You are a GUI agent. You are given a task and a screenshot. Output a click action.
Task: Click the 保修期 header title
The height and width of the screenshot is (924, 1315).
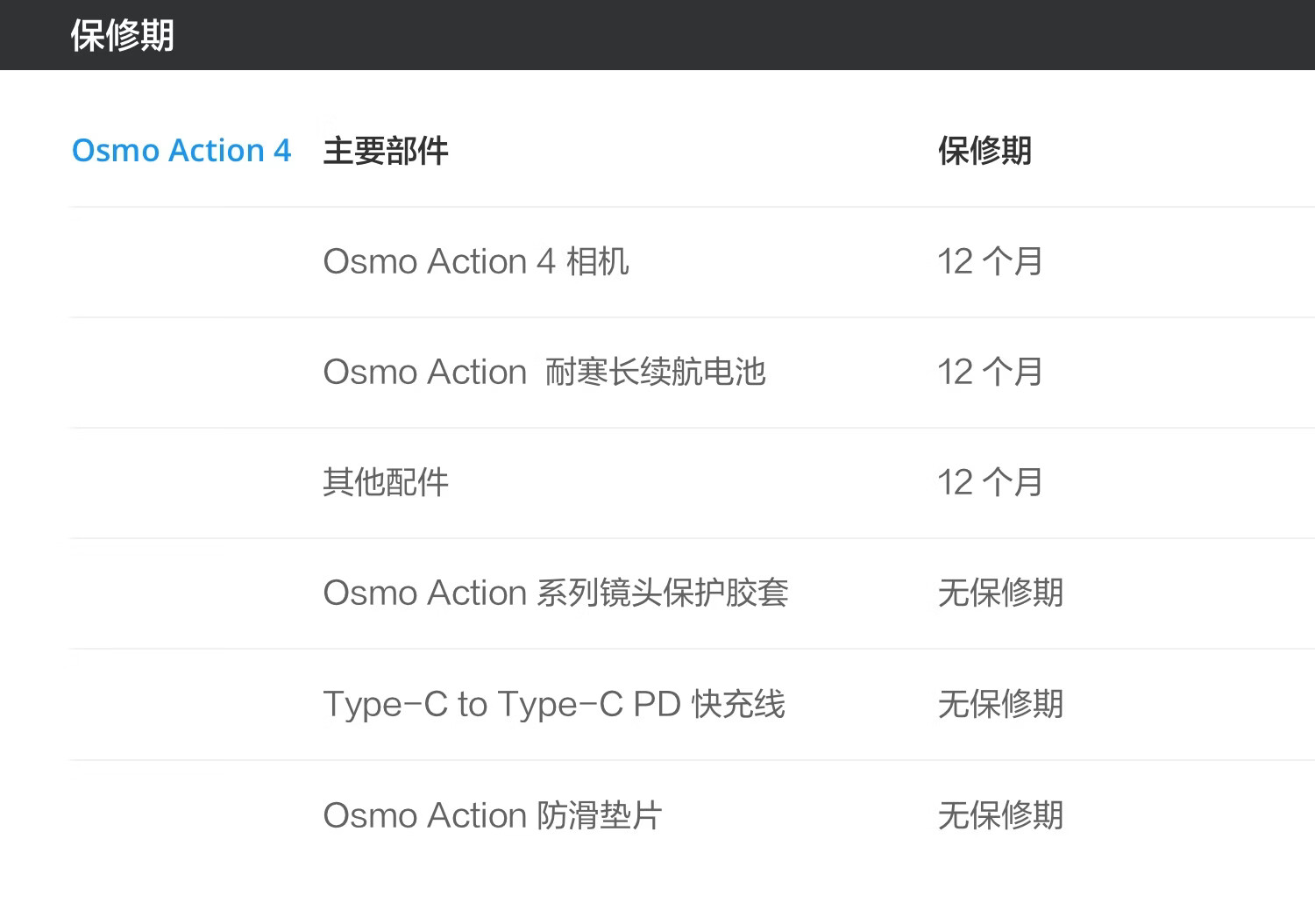pos(123,36)
